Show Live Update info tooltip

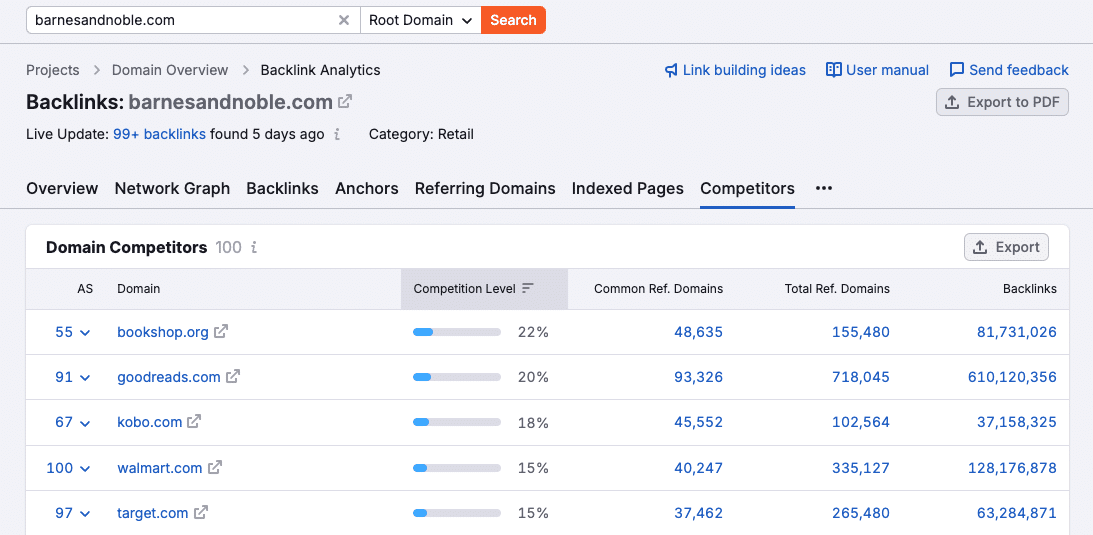click(337, 134)
